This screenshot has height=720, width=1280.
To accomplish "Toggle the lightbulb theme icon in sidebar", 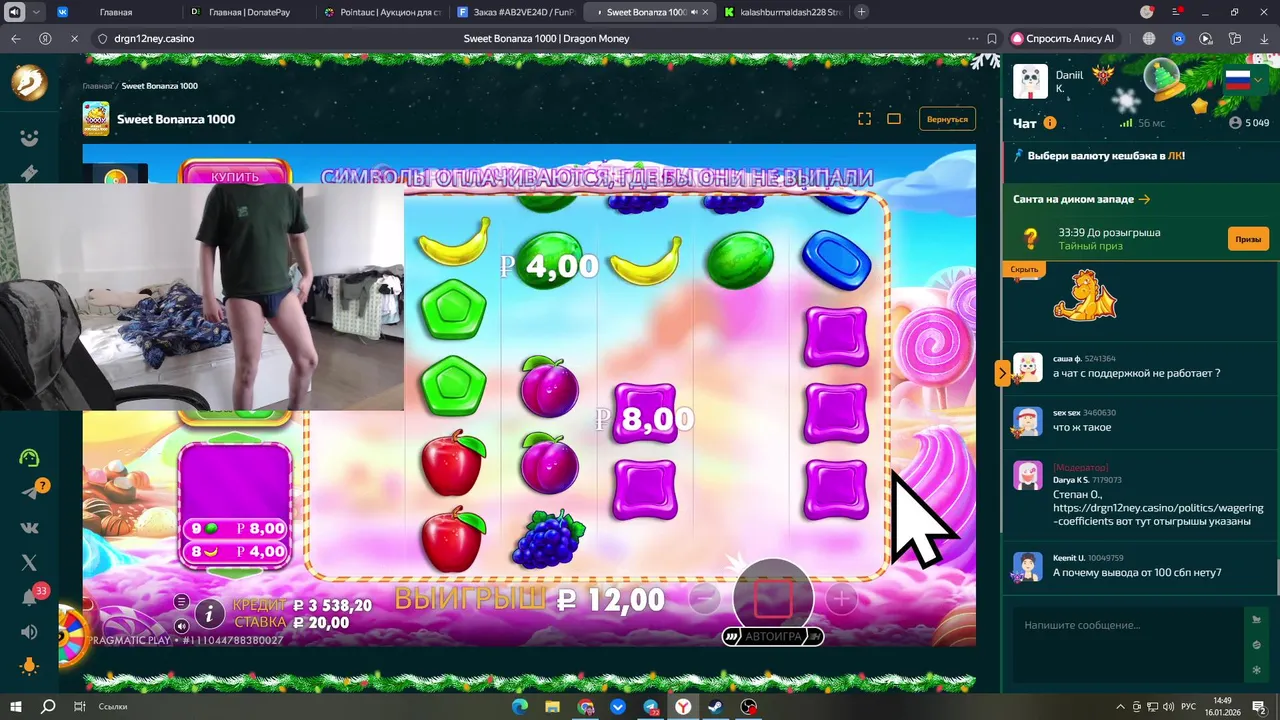I will point(29,666).
